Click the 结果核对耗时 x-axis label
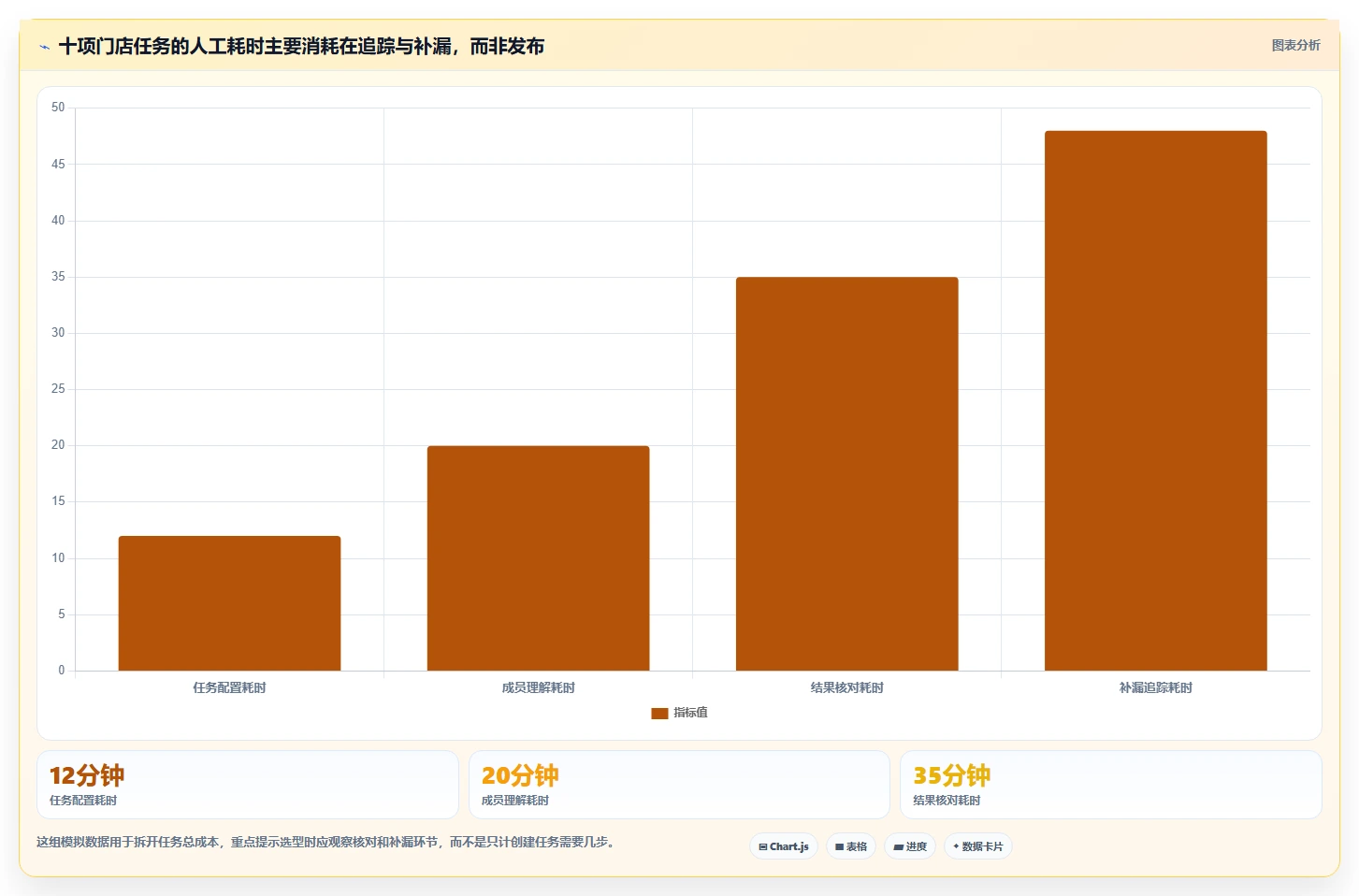The image size is (1359, 896). click(846, 687)
